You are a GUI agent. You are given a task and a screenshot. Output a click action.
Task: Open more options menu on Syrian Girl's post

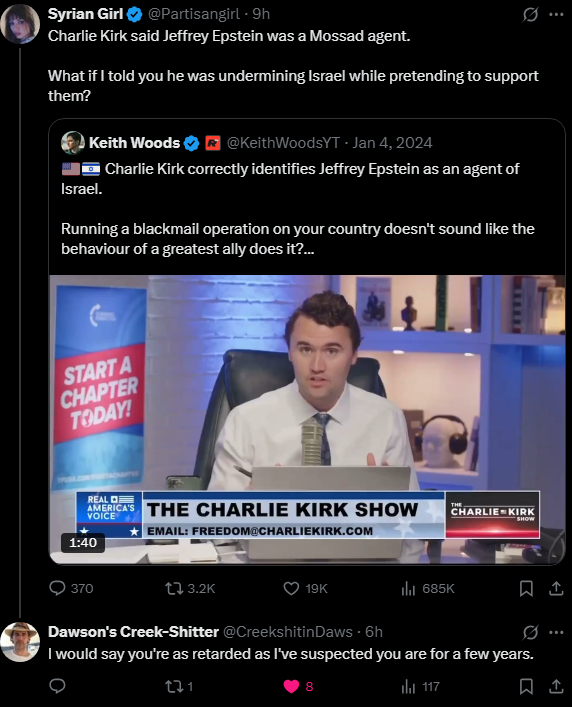[x=556, y=14]
